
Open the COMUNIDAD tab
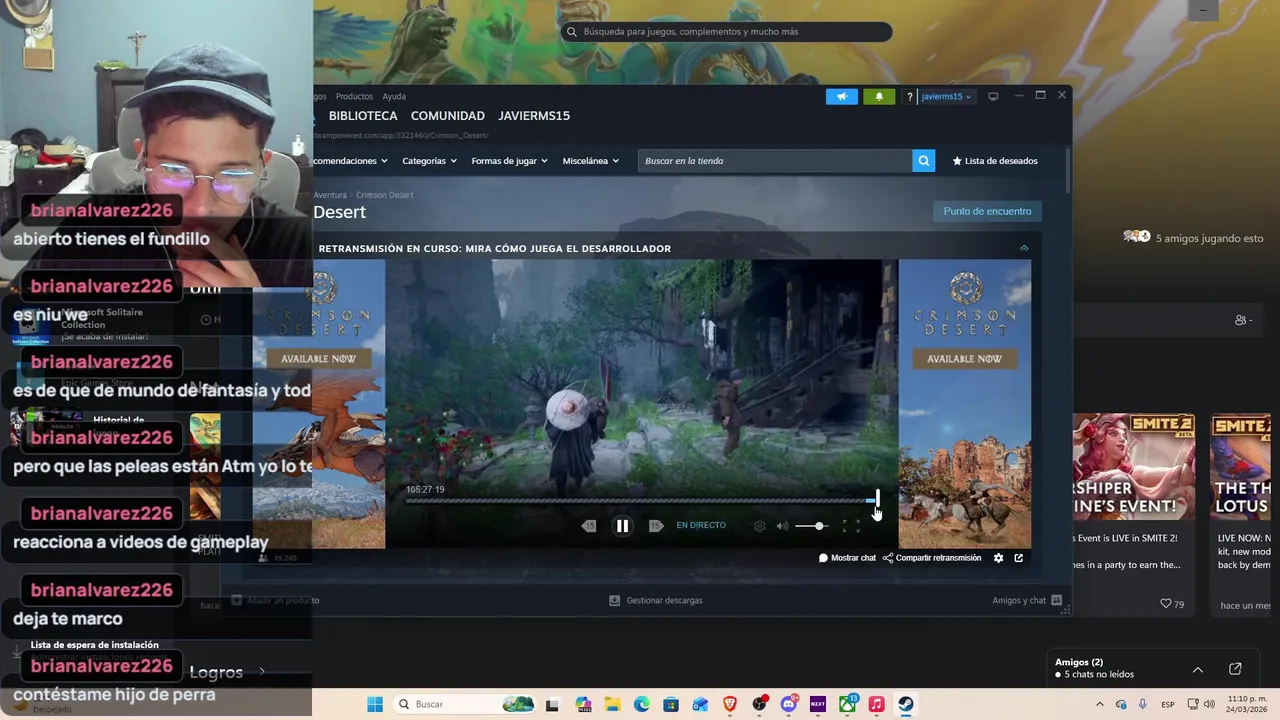[x=447, y=116]
